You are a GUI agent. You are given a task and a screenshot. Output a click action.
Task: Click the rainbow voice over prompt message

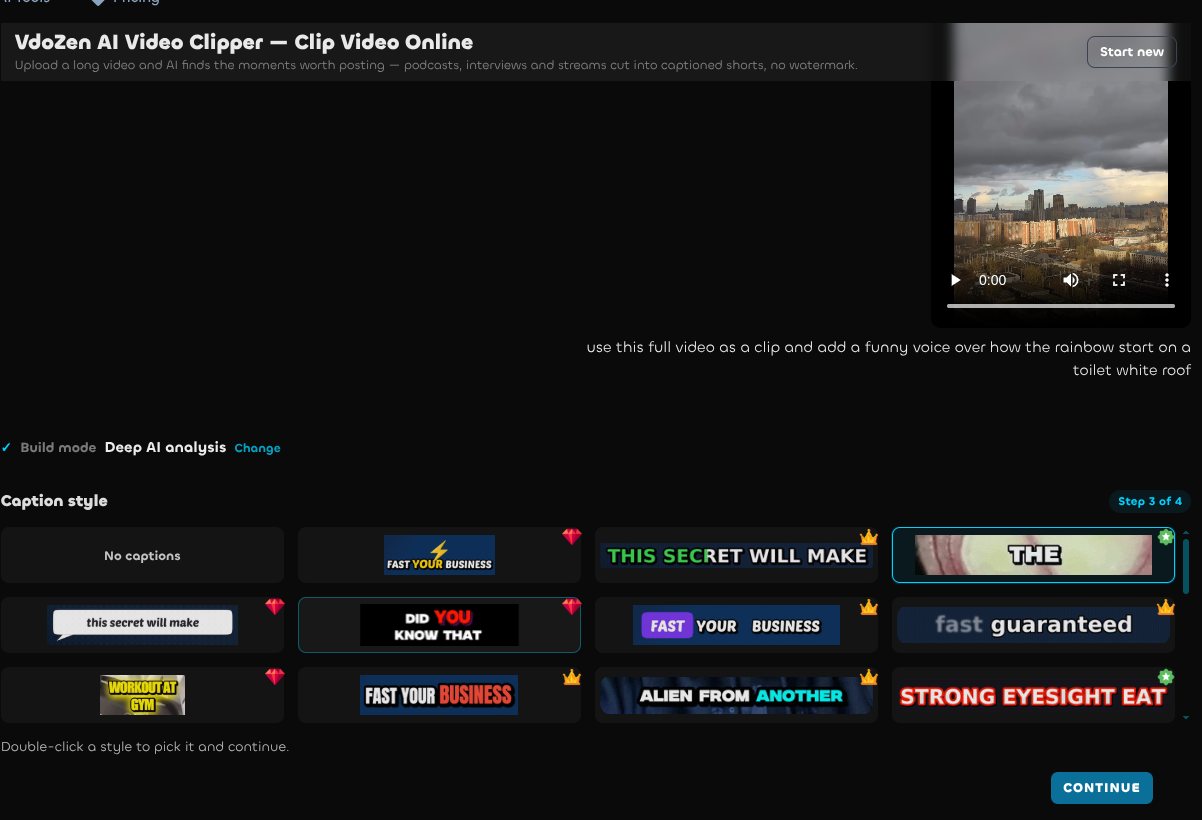coord(889,359)
